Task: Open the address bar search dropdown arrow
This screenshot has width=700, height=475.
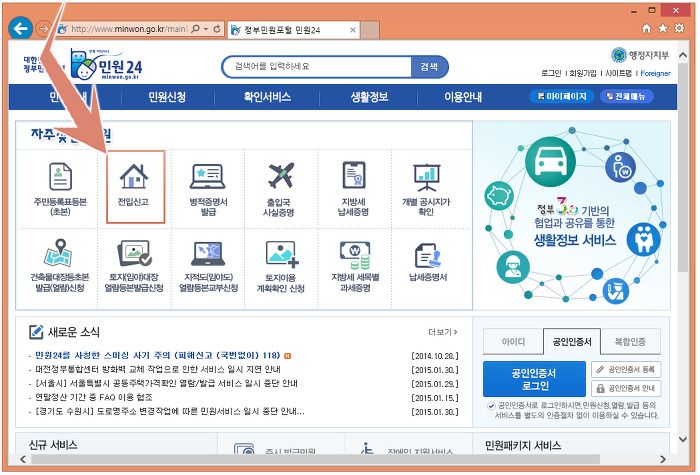Action: coord(206,29)
